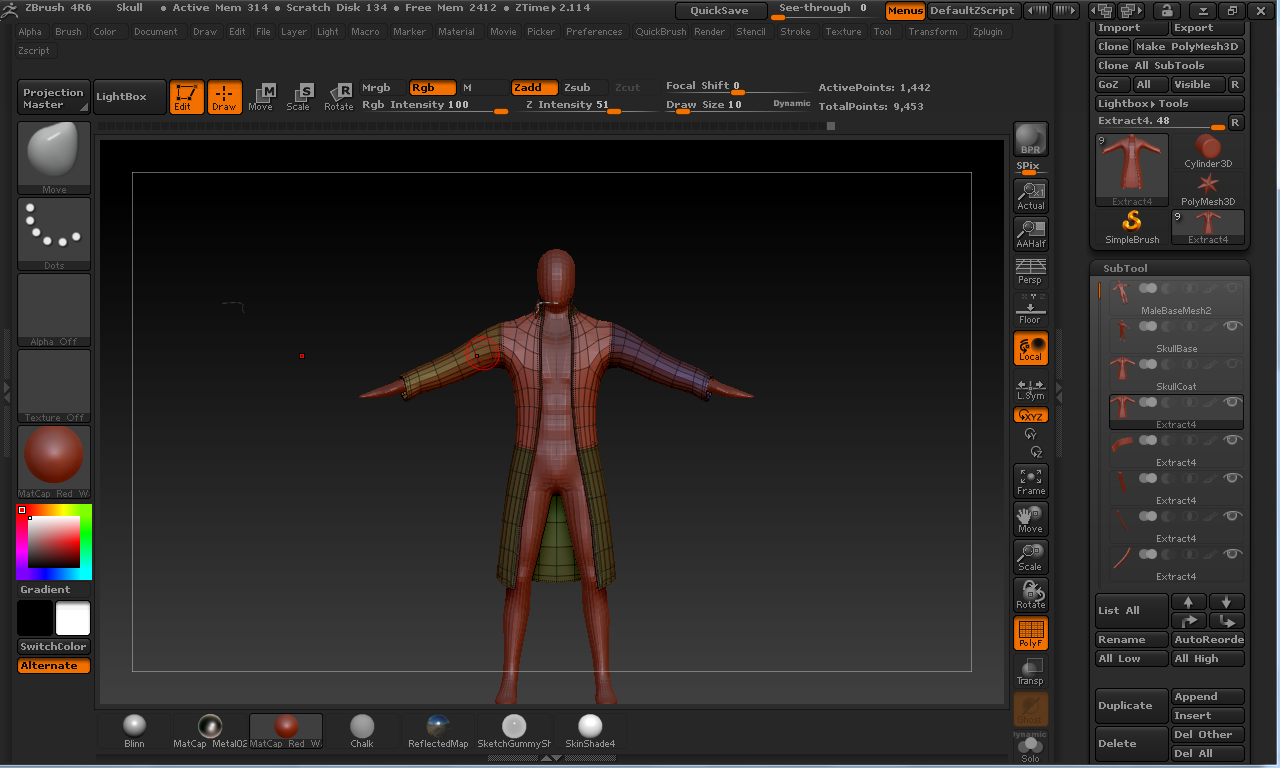Toggle PolyF polyframe display

pos(1030,633)
